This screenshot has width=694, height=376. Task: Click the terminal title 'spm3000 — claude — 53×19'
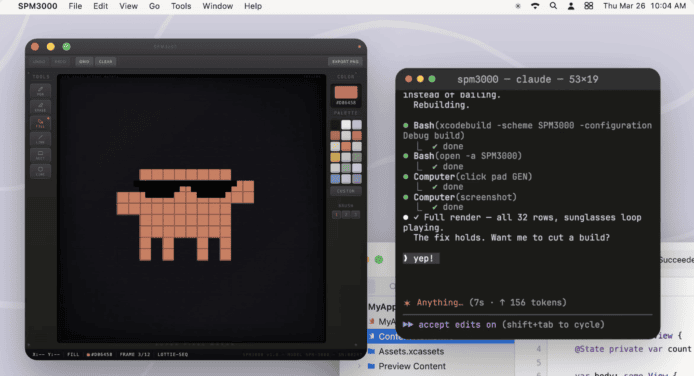click(528, 80)
